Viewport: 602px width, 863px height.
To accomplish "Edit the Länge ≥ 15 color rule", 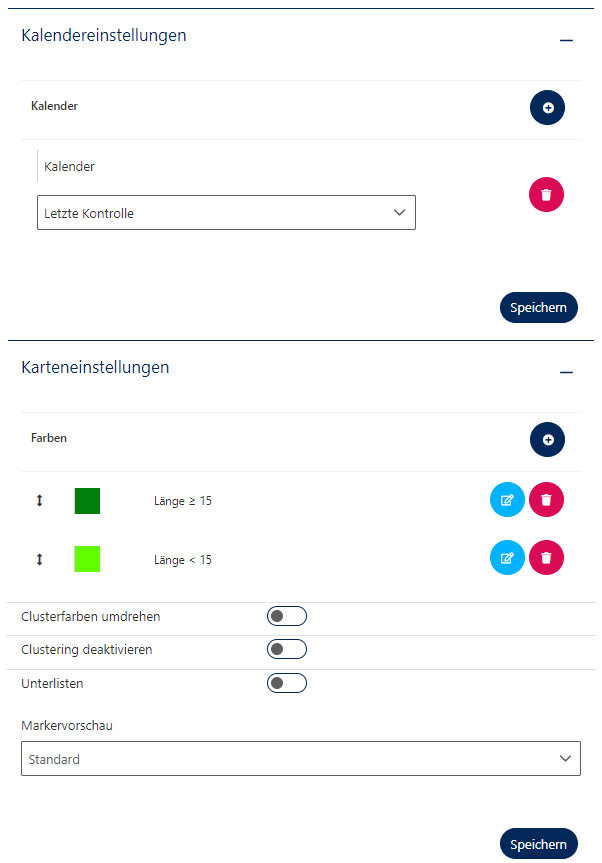I will click(507, 500).
